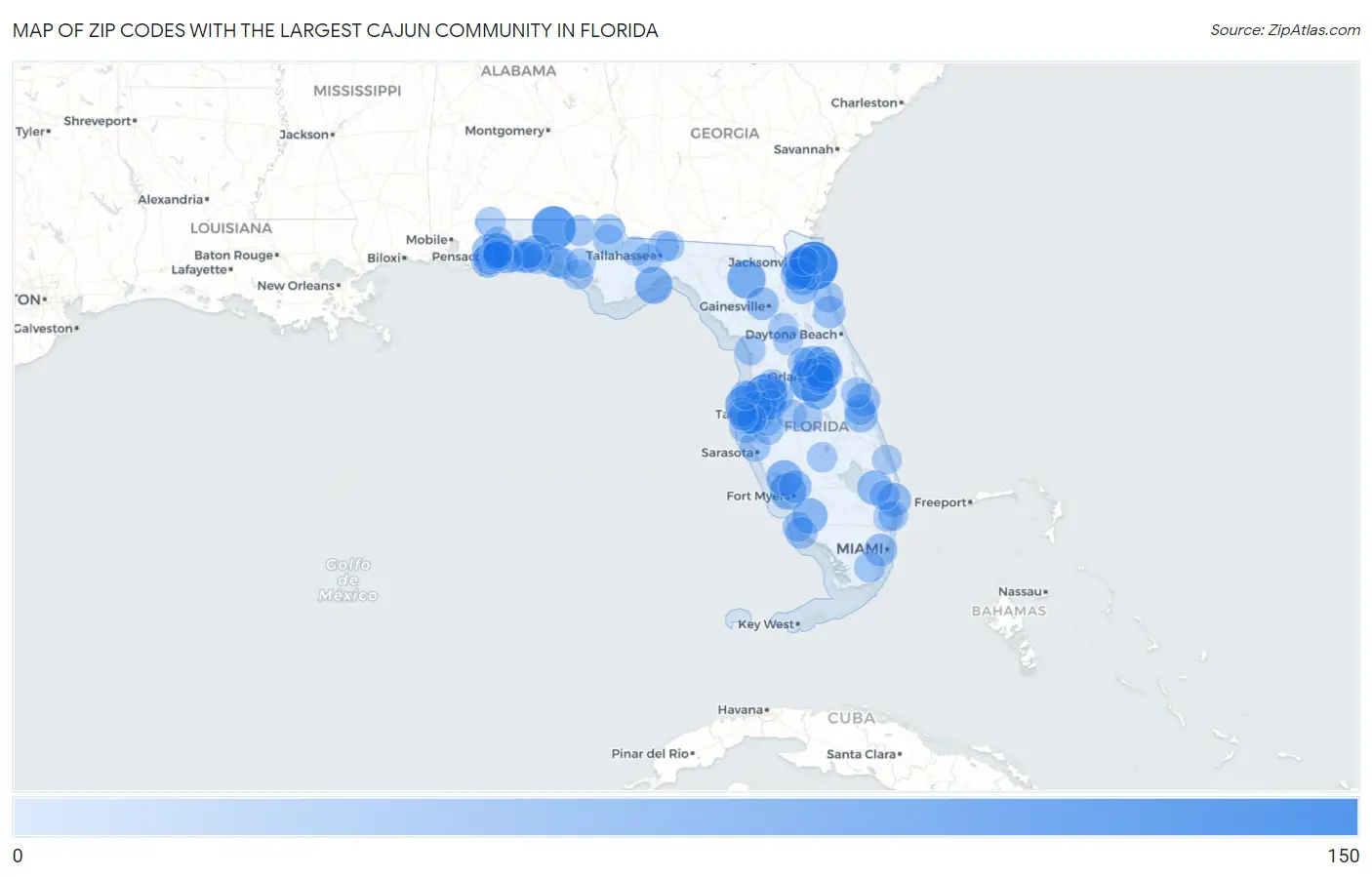Image resolution: width=1372 pixels, height=877 pixels.
Task: Click the Sarasota city label
Action: pyautogui.click(x=727, y=453)
